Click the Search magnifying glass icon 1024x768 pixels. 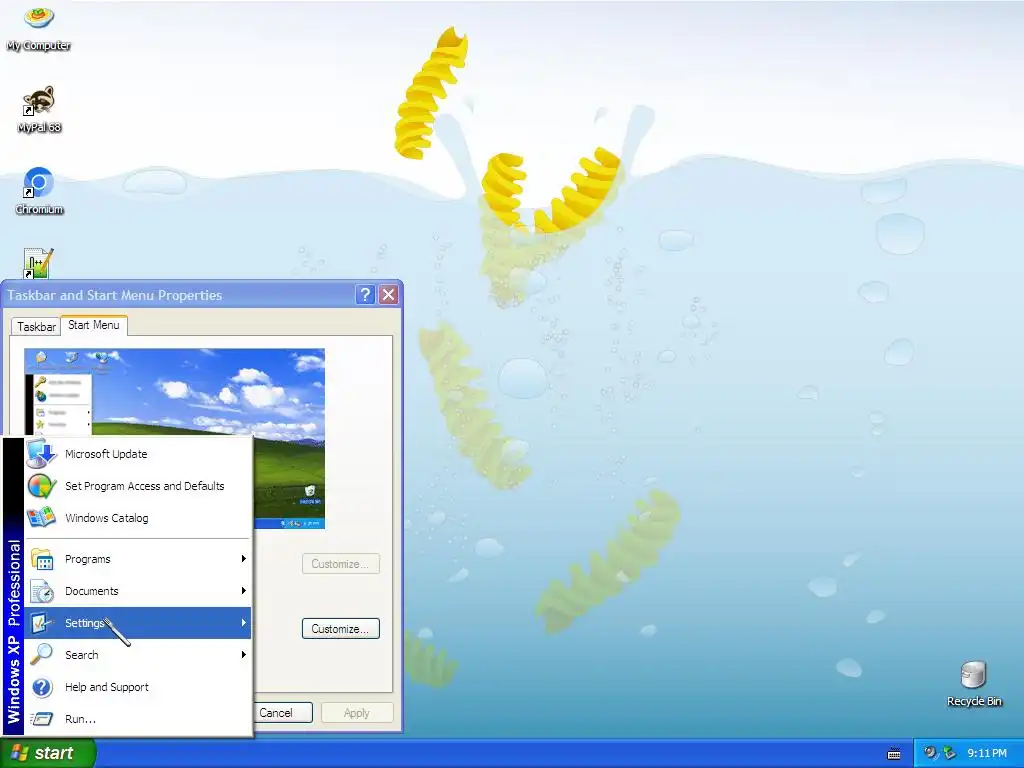(42, 654)
